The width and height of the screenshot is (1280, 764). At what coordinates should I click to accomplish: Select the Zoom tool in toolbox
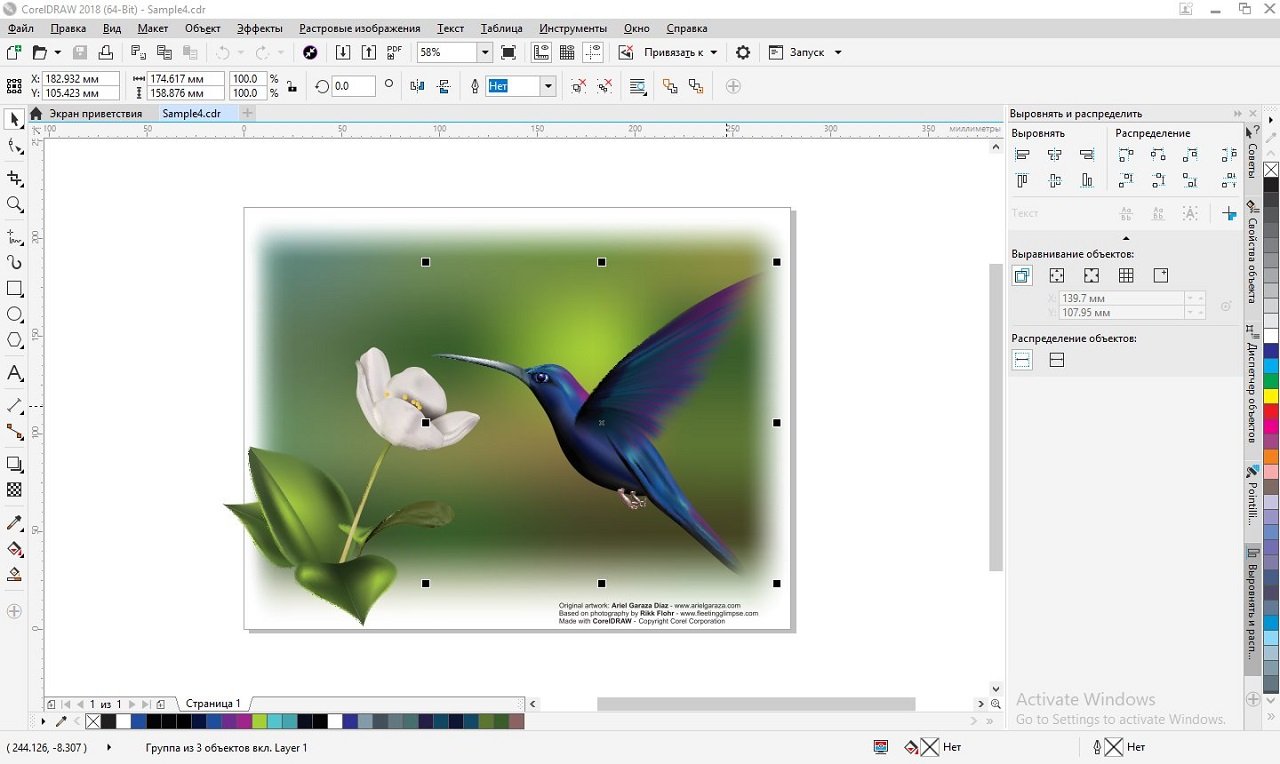(15, 204)
